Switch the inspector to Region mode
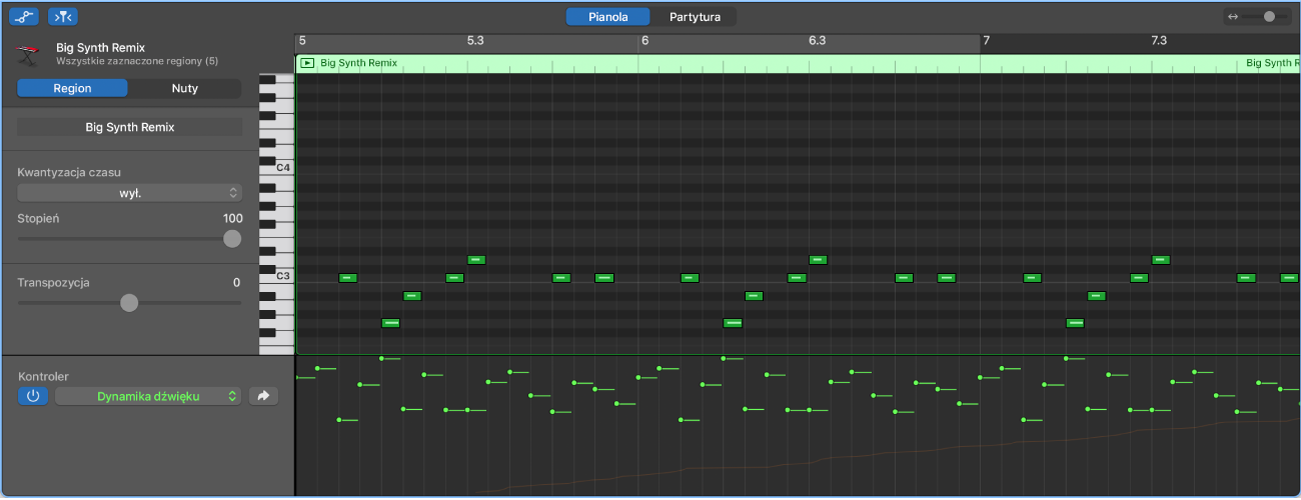The image size is (1301, 500). coord(72,88)
